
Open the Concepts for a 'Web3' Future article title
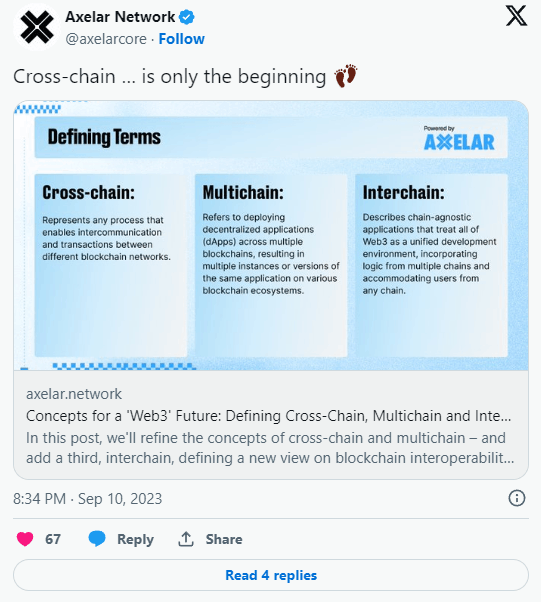[x=268, y=416]
